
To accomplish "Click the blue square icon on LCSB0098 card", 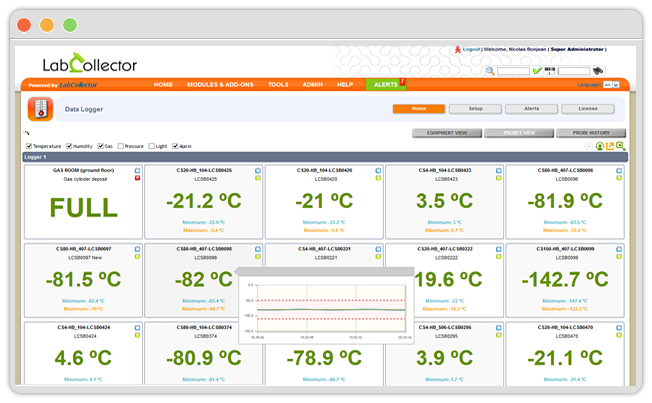I will point(258,249).
